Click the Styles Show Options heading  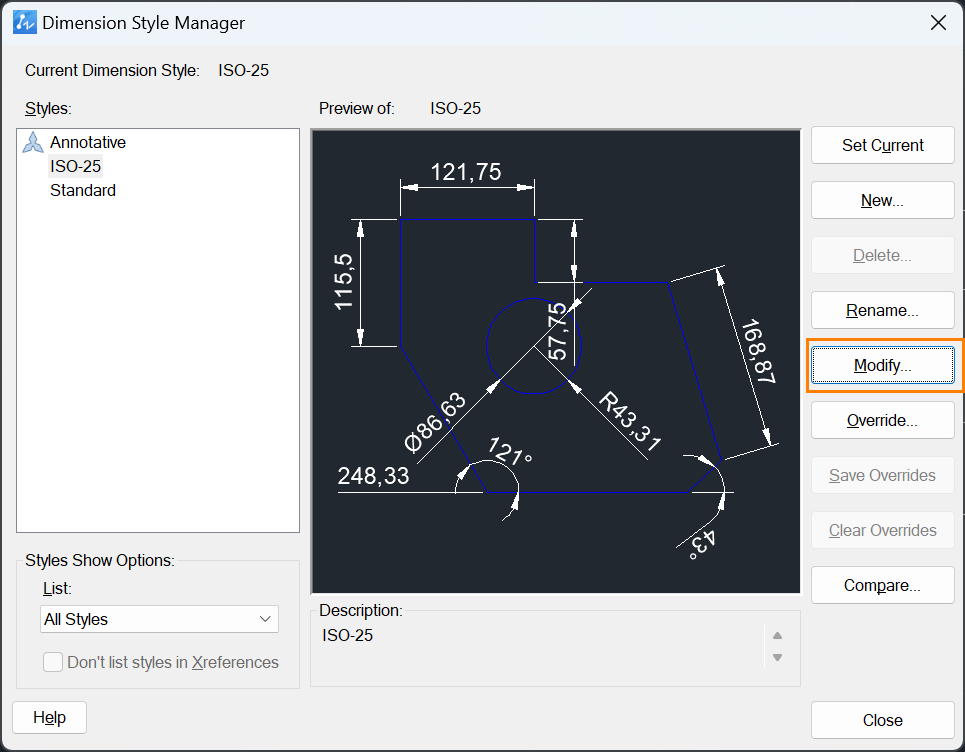(100, 561)
